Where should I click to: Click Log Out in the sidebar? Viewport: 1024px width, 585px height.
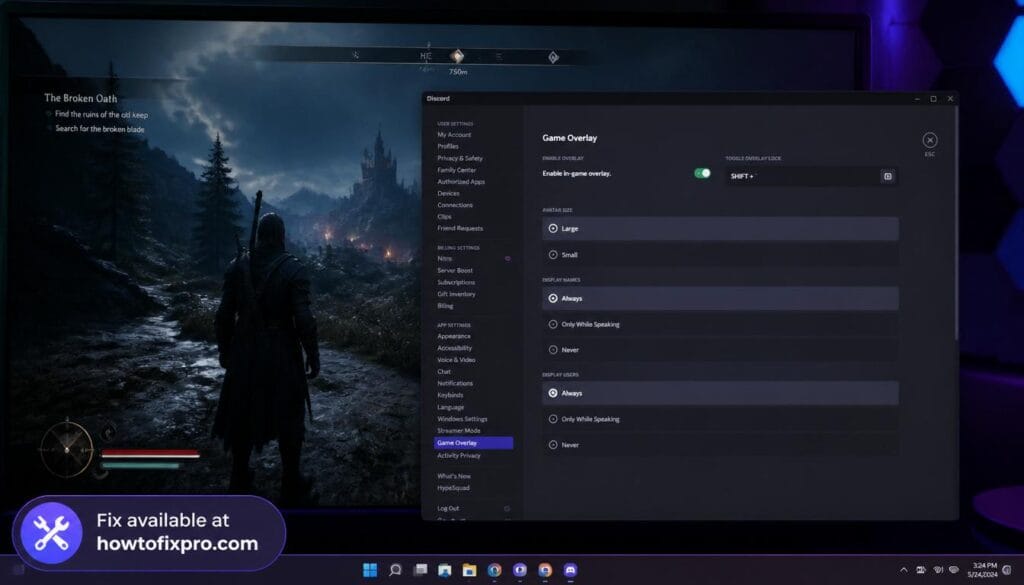pos(448,508)
